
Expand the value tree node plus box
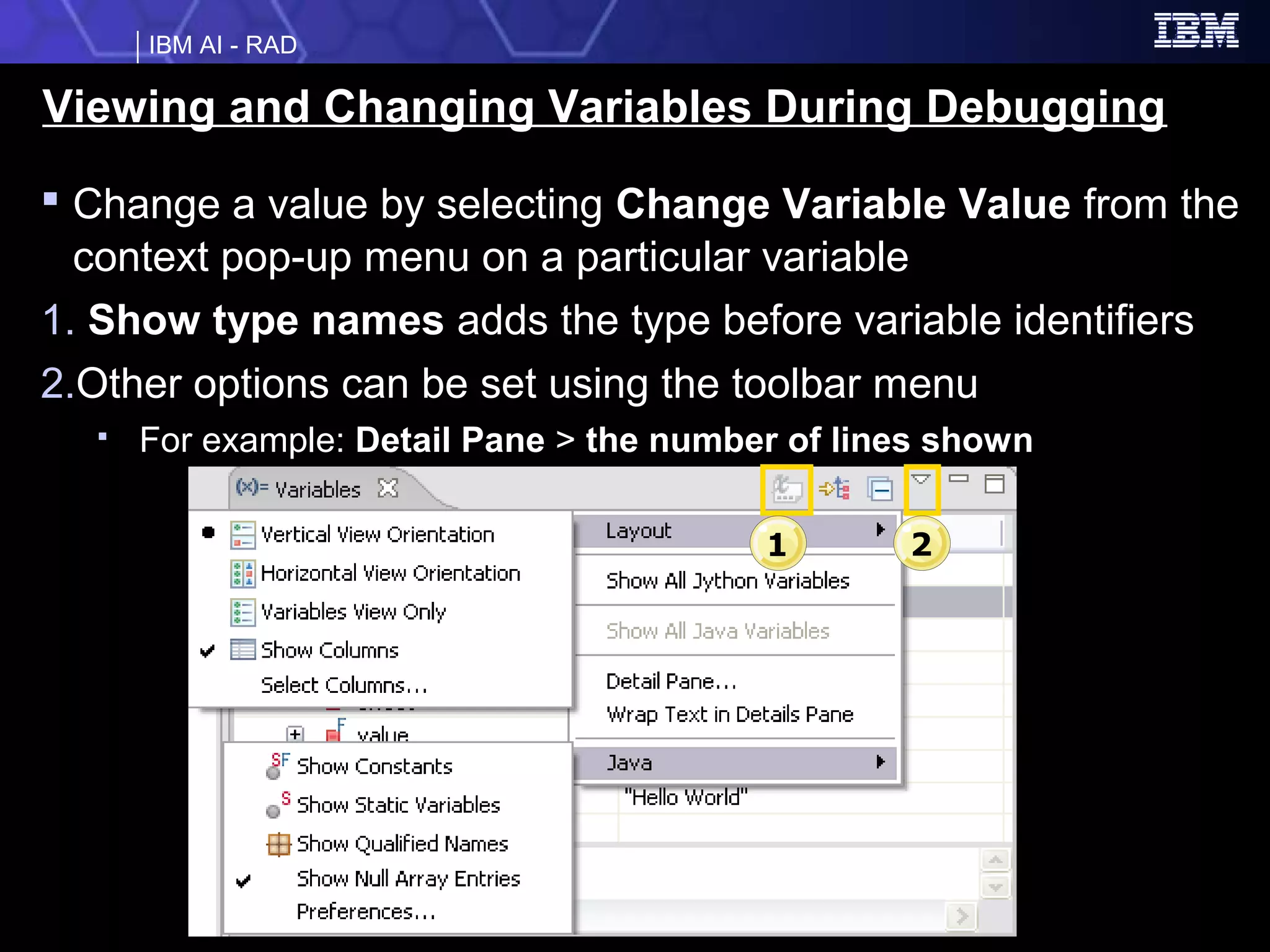pos(295,734)
